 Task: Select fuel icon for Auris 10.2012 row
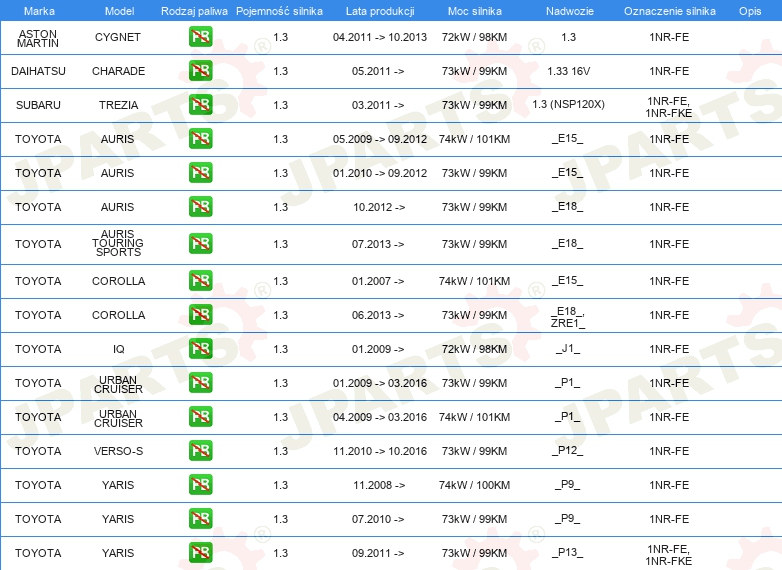click(200, 206)
